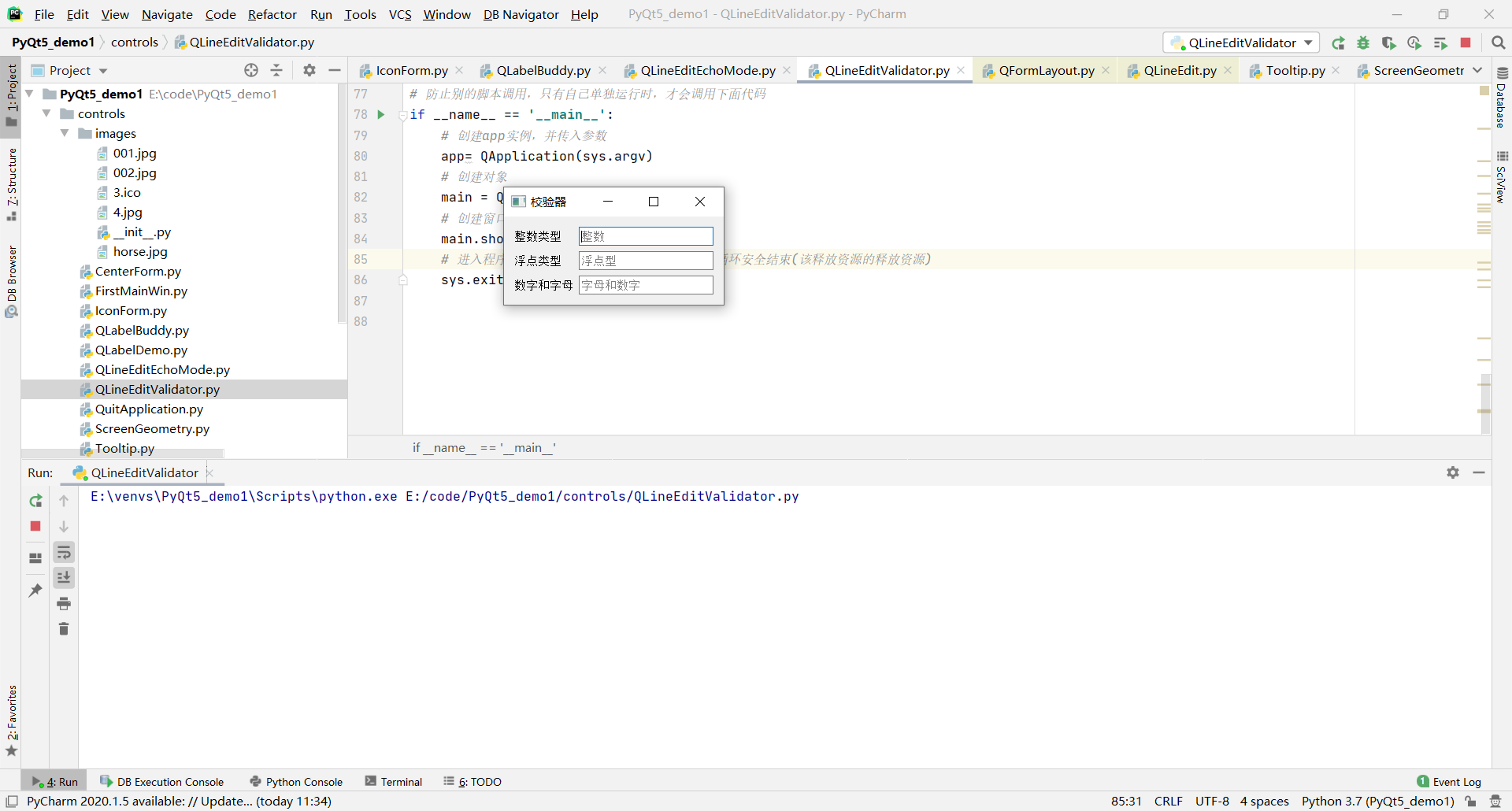Image resolution: width=1512 pixels, height=811 pixels.
Task: Click the locate/scroll-from-source target icon
Action: coord(251,70)
